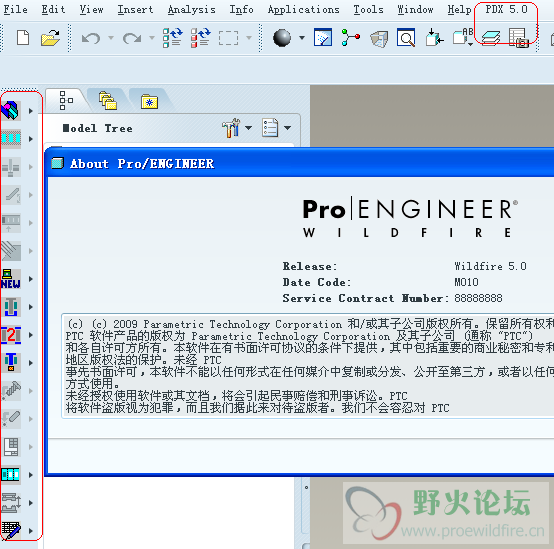Open the appearance sphere dropdown arrow

tap(302, 37)
